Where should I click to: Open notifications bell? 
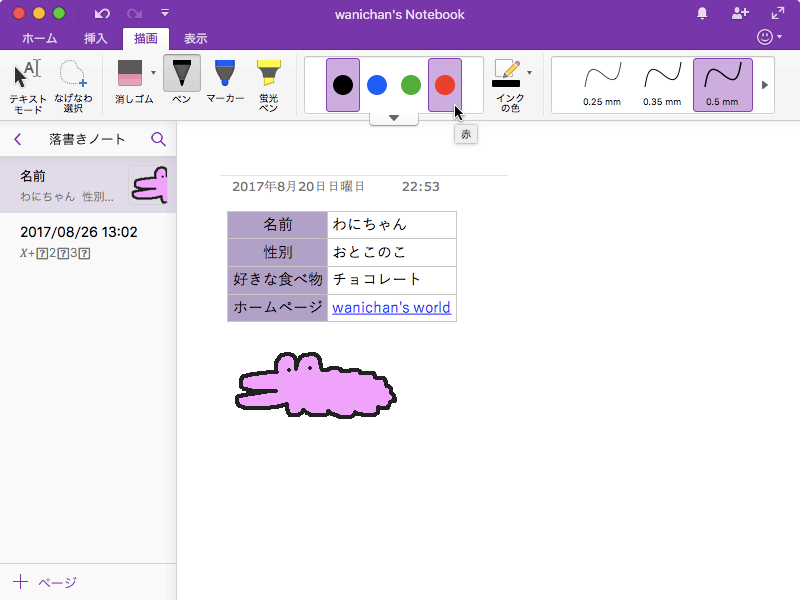702,13
